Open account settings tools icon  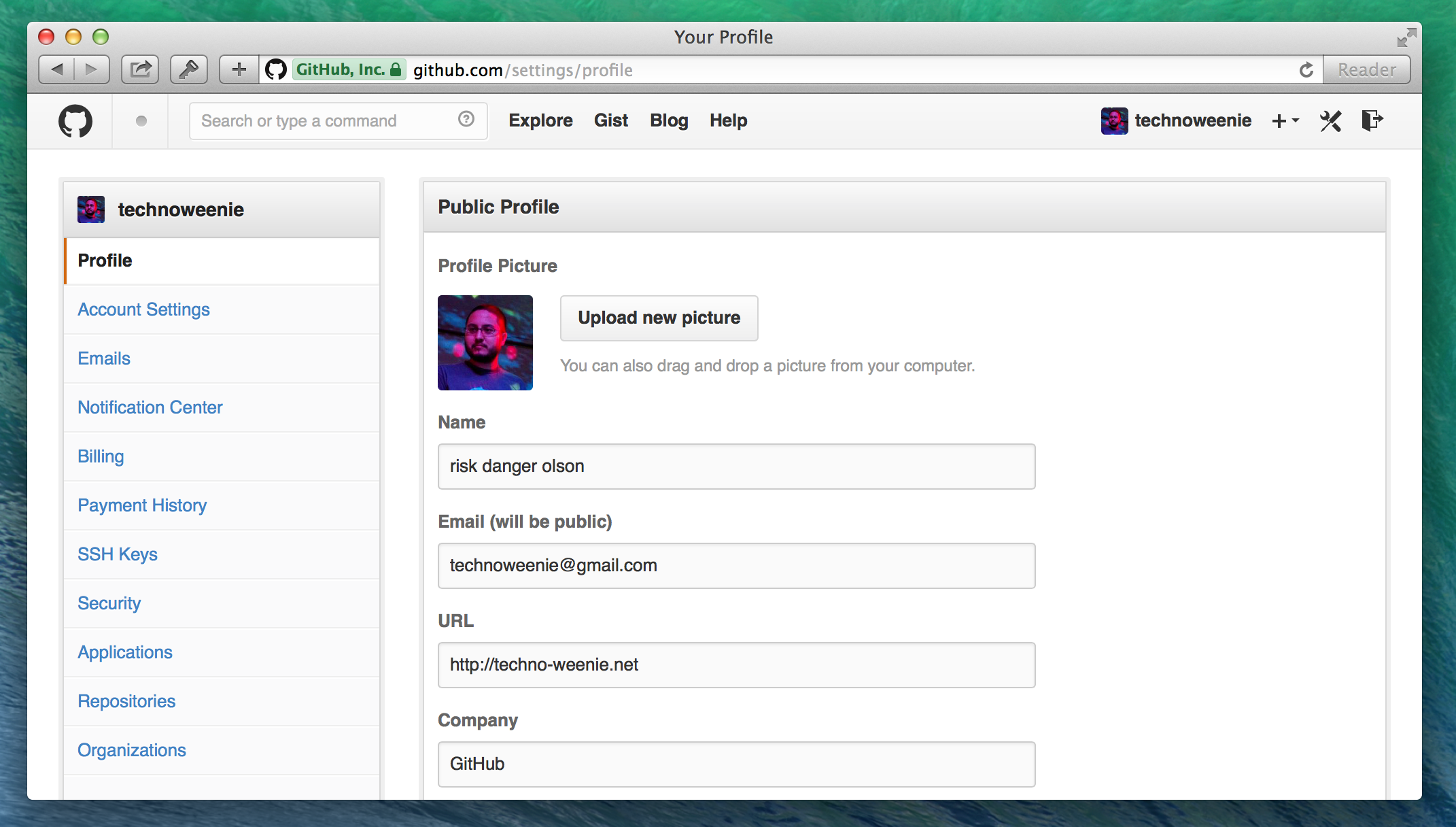point(1330,121)
